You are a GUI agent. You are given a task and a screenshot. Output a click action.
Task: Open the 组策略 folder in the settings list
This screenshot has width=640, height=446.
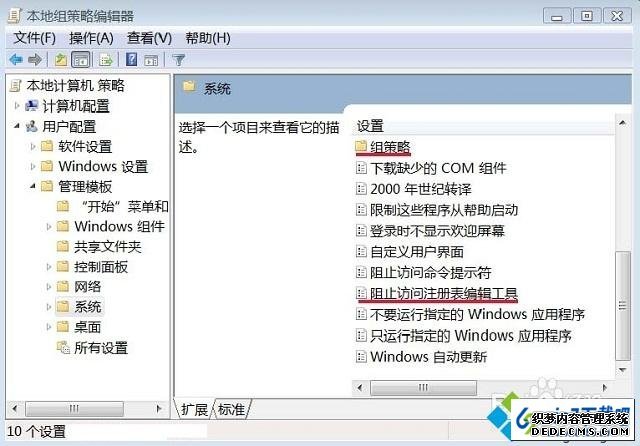(390, 147)
